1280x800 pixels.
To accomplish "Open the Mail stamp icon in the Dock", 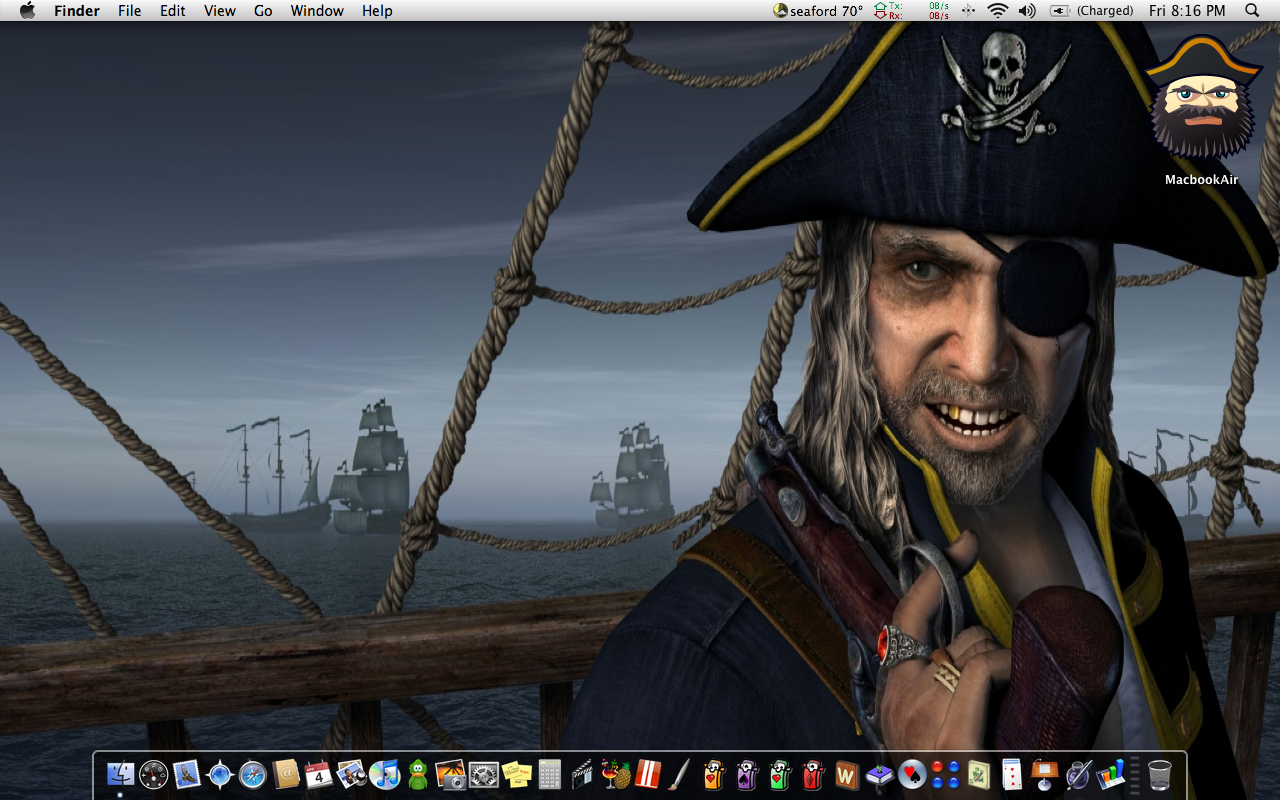I will [187, 774].
